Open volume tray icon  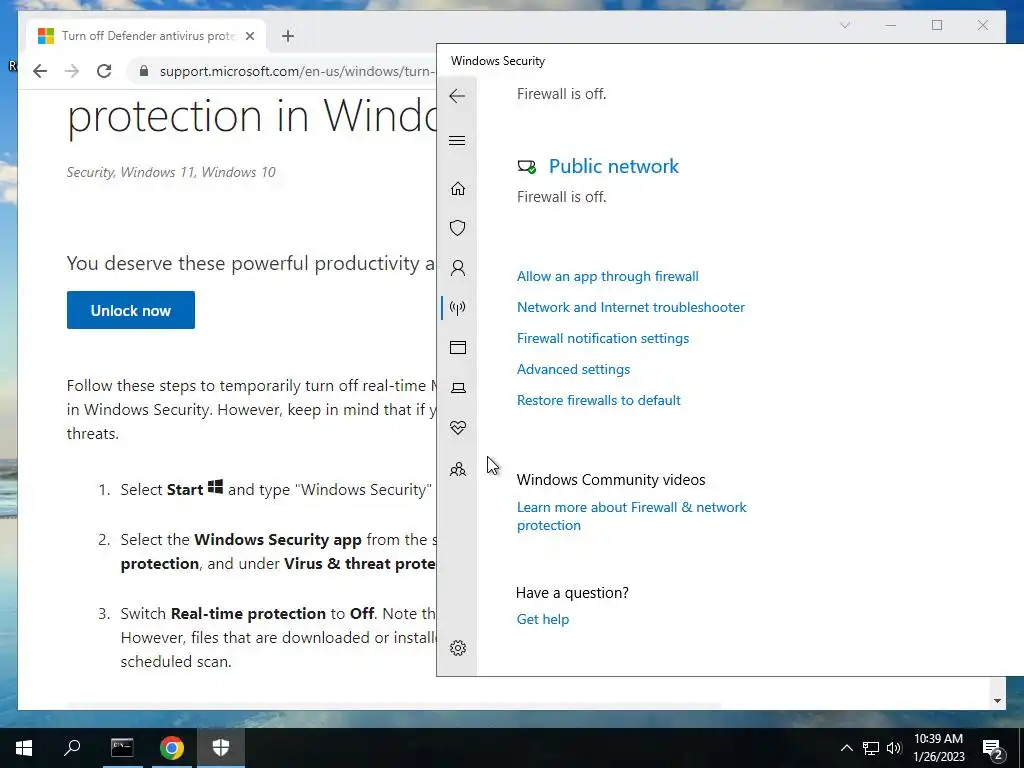(894, 748)
